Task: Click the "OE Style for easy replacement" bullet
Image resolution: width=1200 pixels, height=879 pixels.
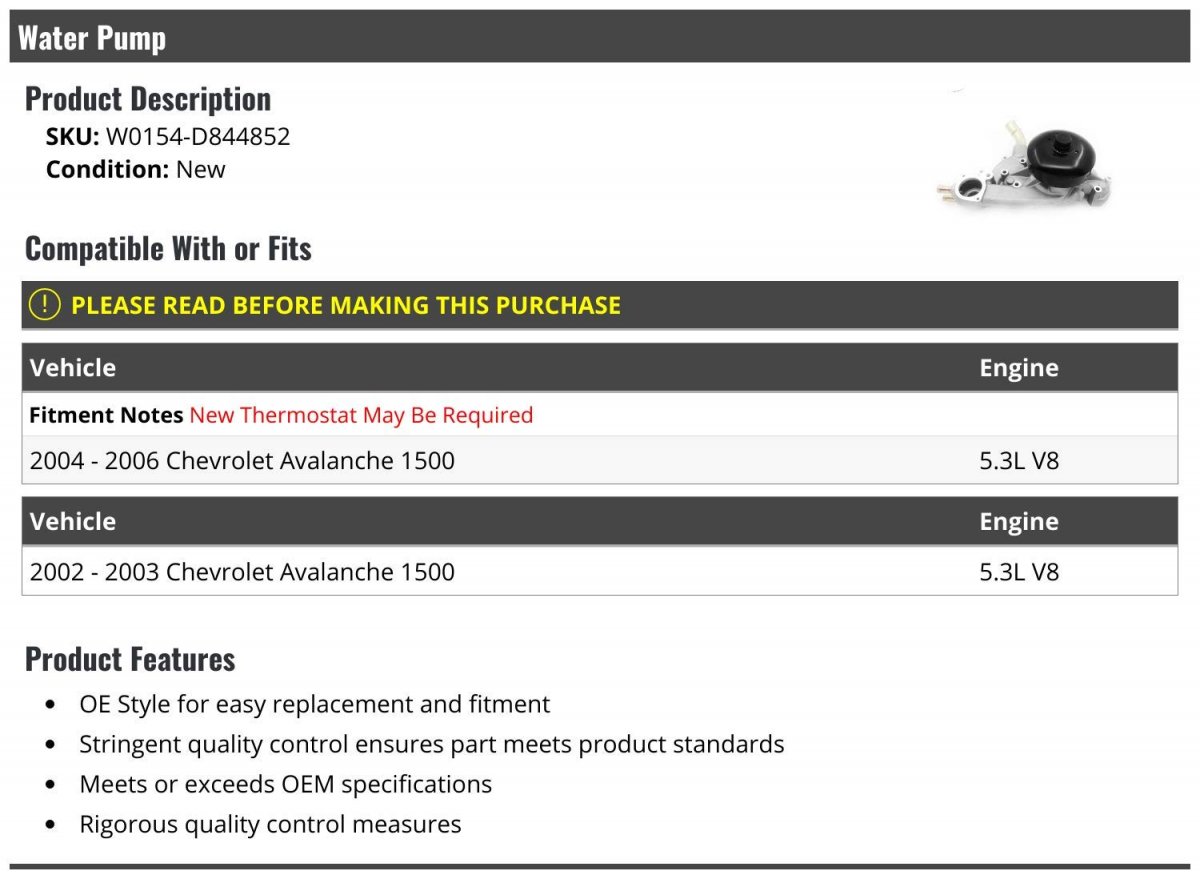Action: pos(314,704)
